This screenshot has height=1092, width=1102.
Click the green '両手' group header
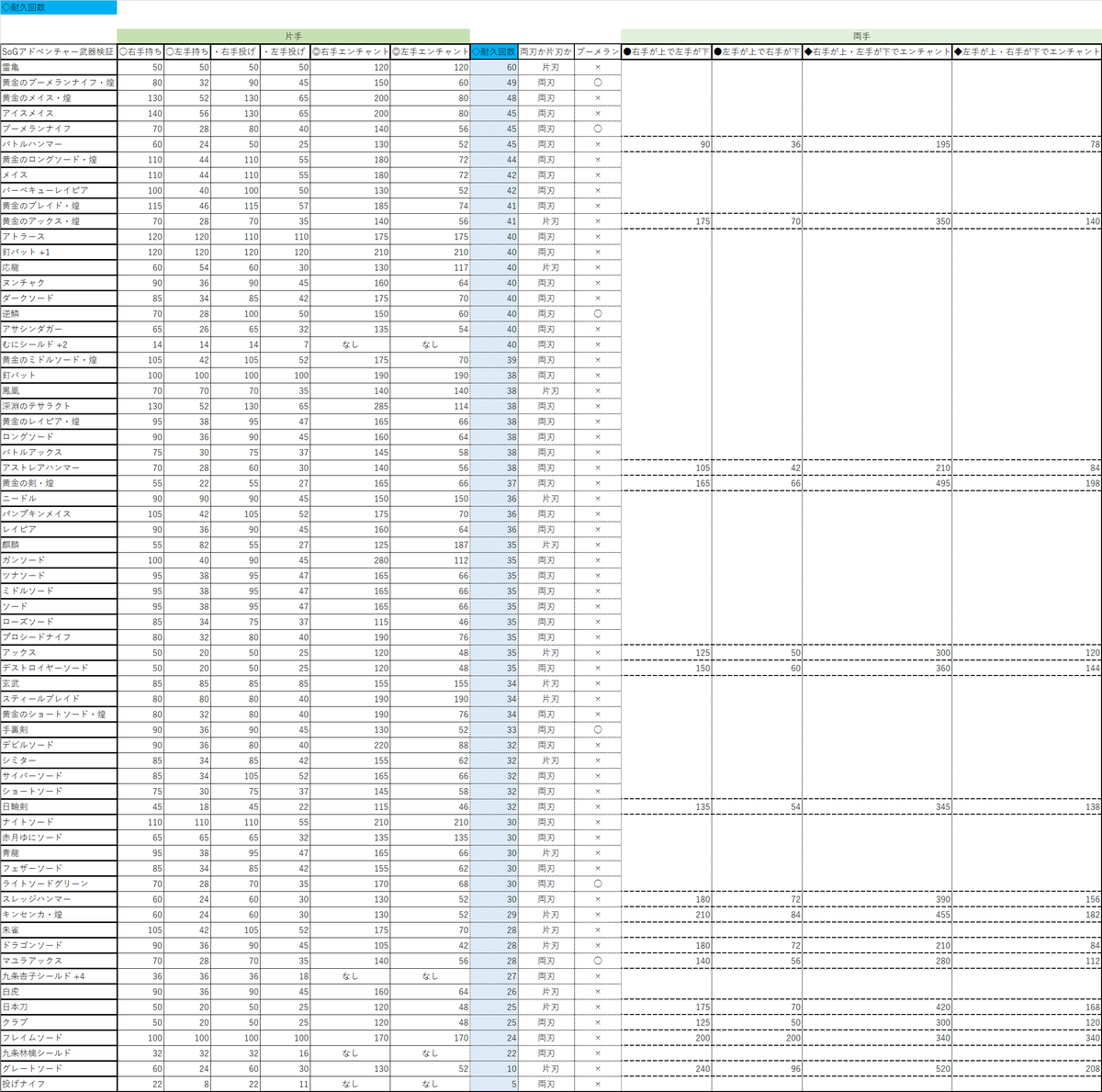coord(861,36)
